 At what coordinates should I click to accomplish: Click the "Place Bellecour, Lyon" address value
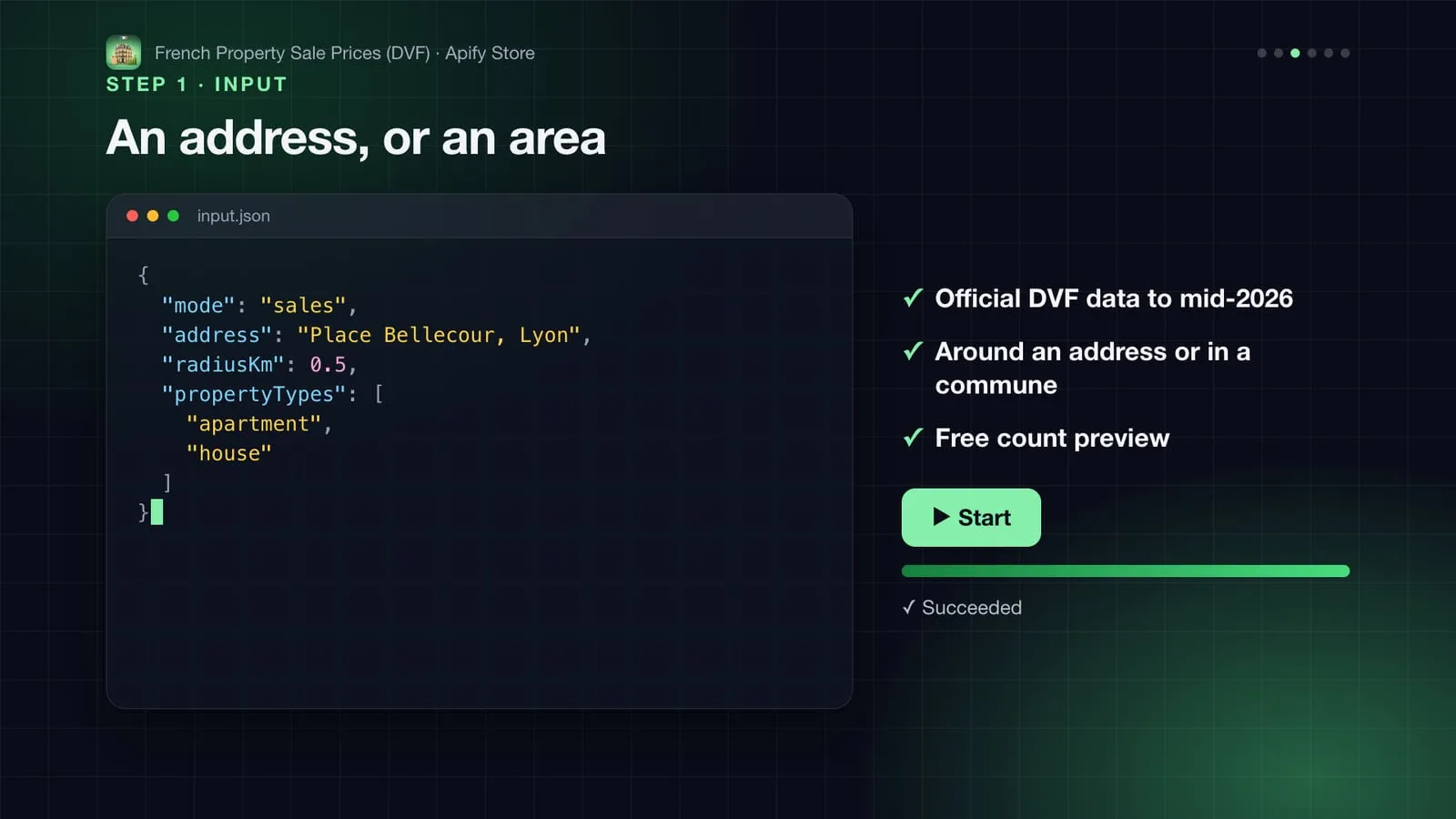tap(439, 335)
